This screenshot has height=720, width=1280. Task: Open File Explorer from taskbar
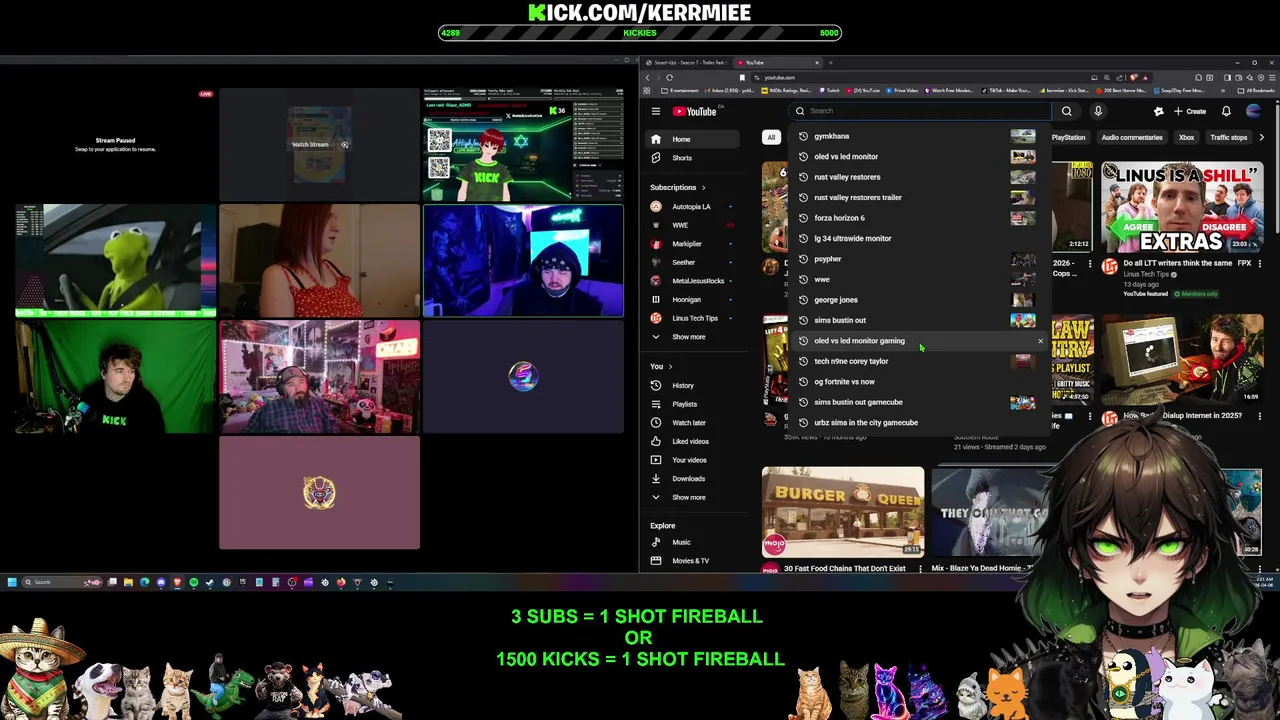(x=128, y=582)
